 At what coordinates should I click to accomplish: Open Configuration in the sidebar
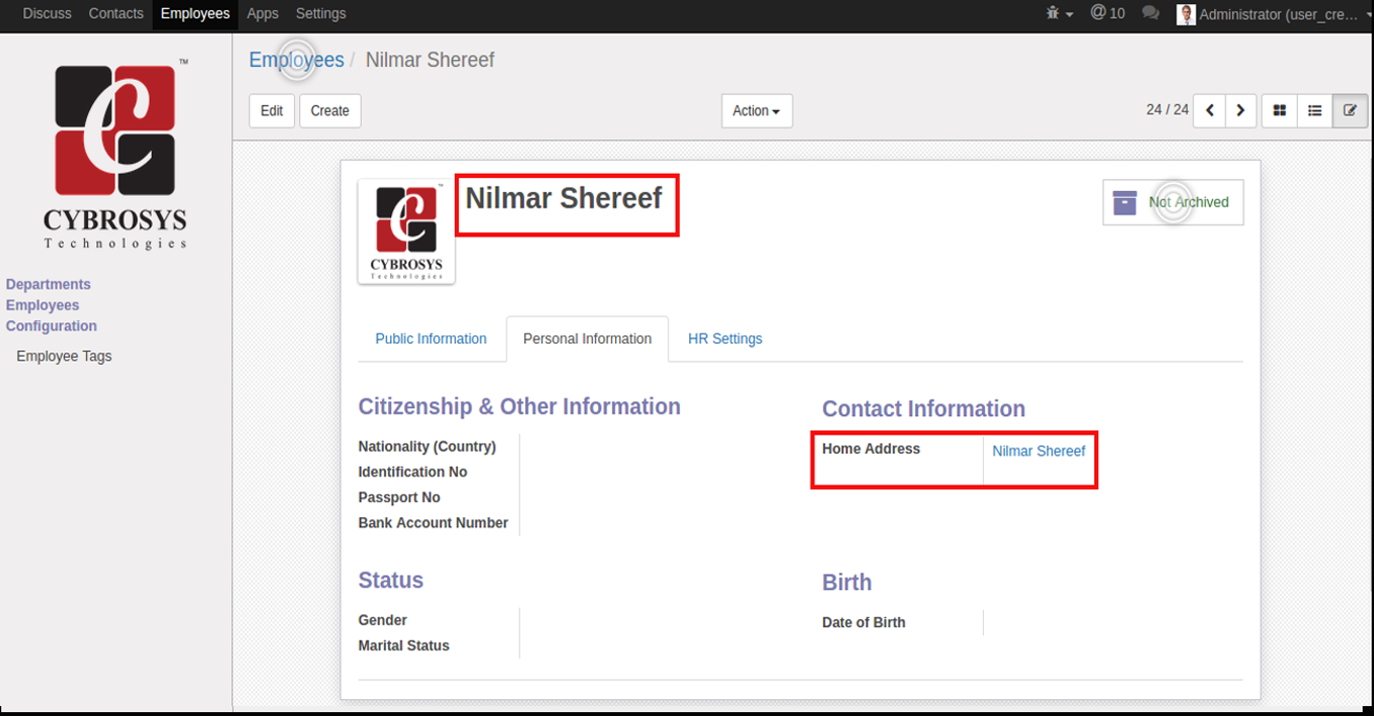coord(51,326)
